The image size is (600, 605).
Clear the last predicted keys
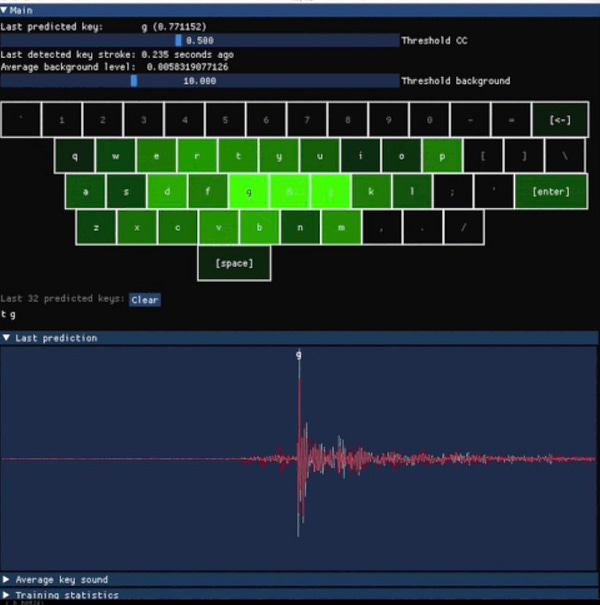[x=145, y=300]
